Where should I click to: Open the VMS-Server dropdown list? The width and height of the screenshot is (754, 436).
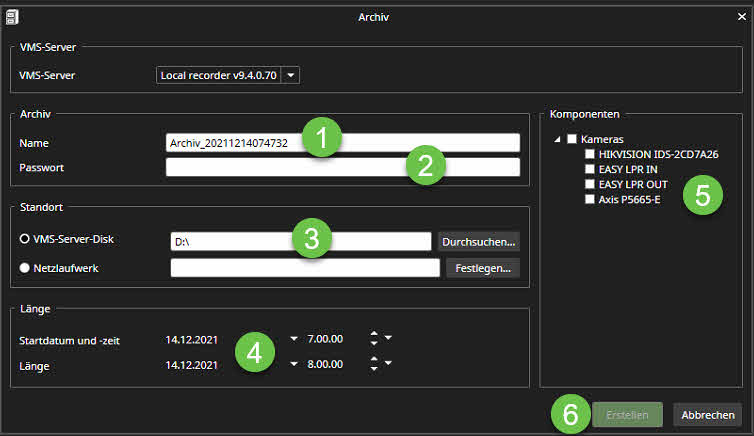tap(291, 75)
